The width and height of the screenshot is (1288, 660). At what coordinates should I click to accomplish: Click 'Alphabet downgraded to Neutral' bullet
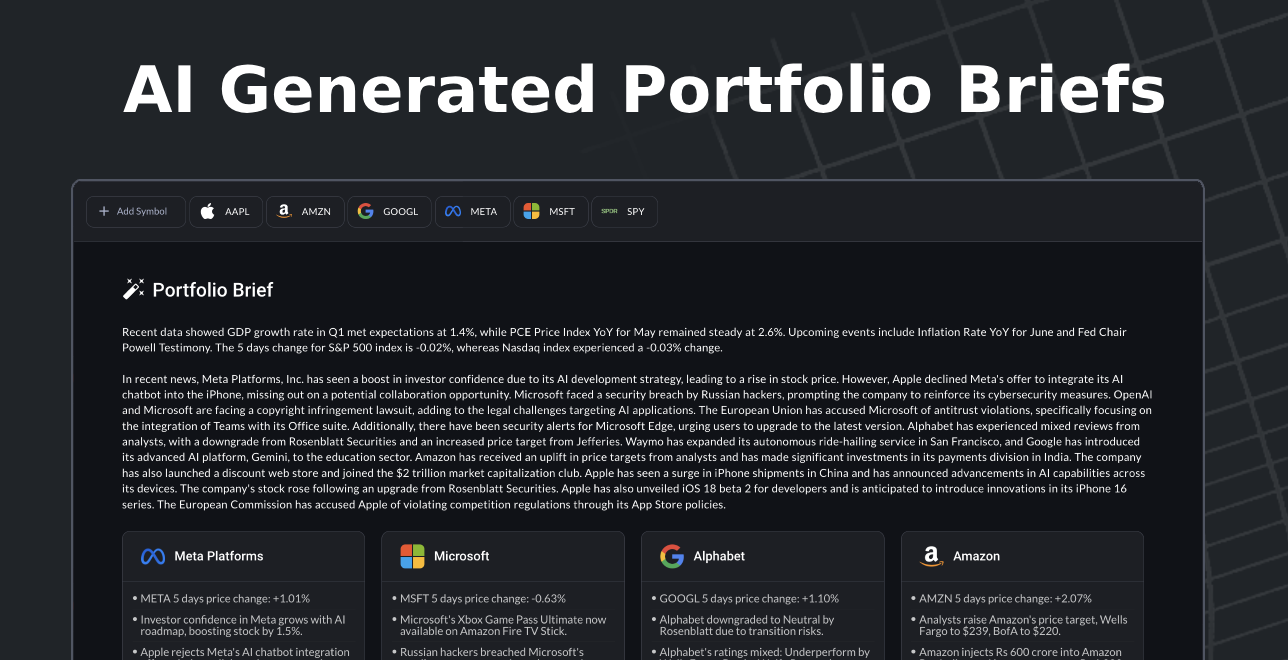point(747,626)
